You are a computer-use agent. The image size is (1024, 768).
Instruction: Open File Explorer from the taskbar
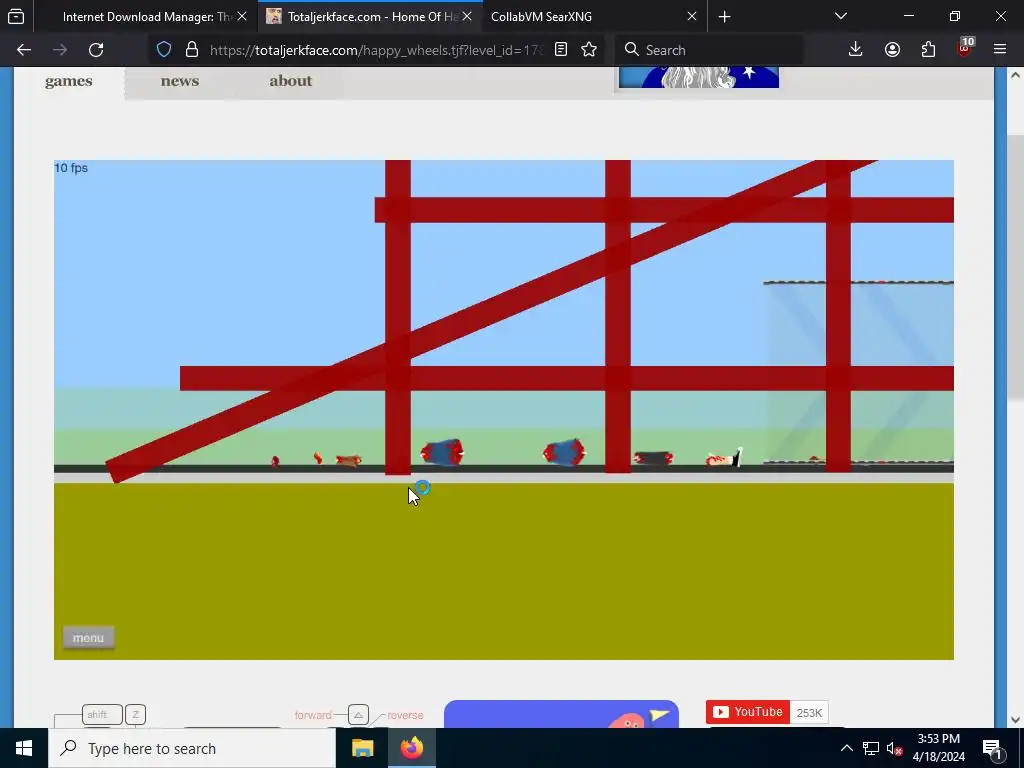coord(362,748)
